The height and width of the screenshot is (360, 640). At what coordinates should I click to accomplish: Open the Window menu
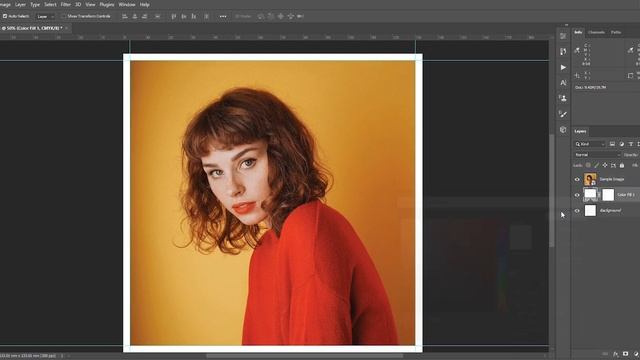tap(127, 4)
